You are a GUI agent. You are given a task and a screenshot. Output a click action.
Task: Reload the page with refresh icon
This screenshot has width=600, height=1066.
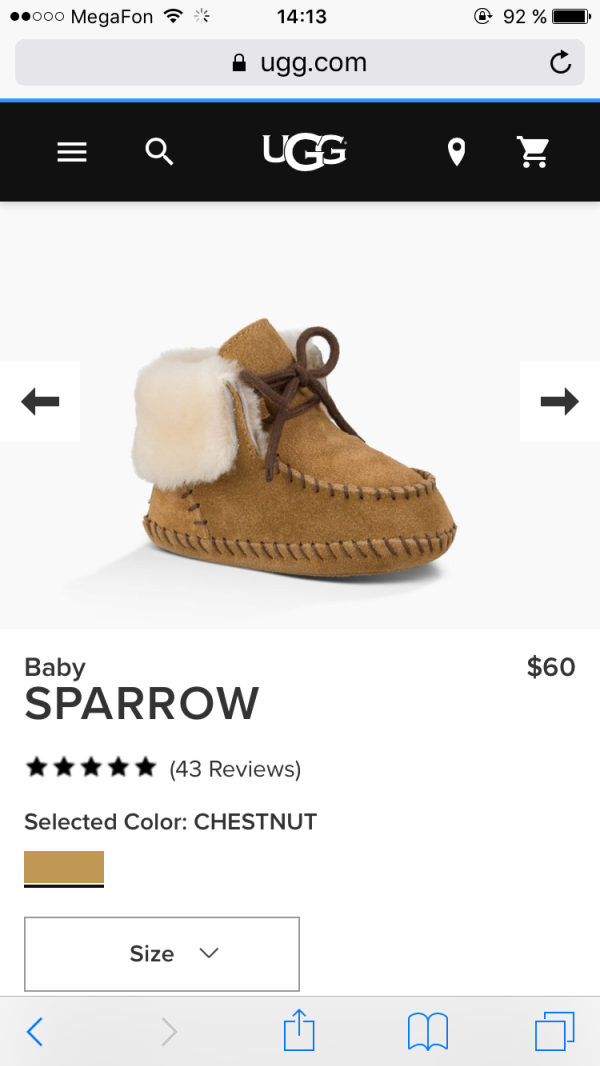click(x=561, y=63)
